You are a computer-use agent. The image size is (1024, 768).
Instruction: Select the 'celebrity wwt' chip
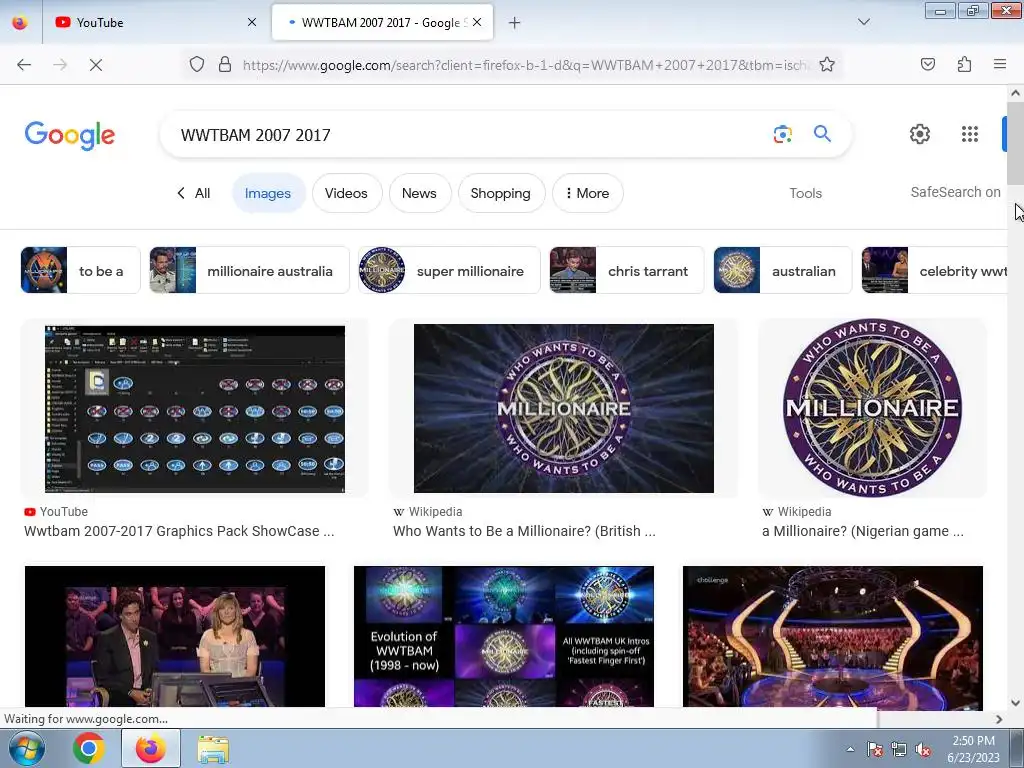point(935,270)
